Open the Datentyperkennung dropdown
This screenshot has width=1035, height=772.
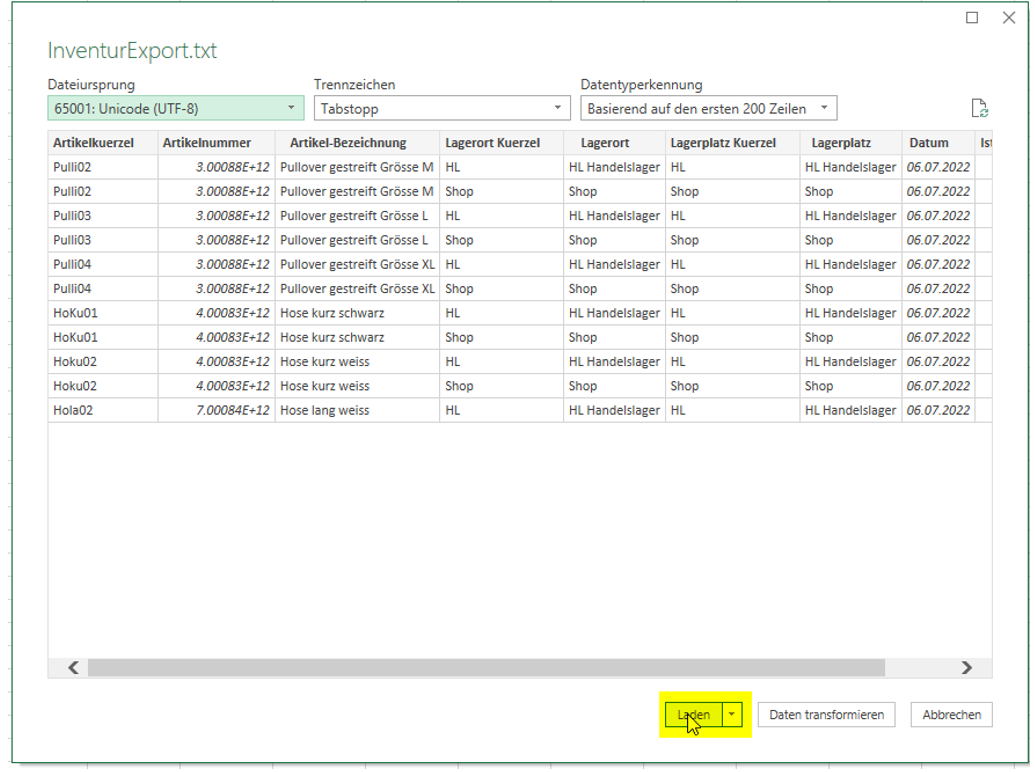pos(708,108)
